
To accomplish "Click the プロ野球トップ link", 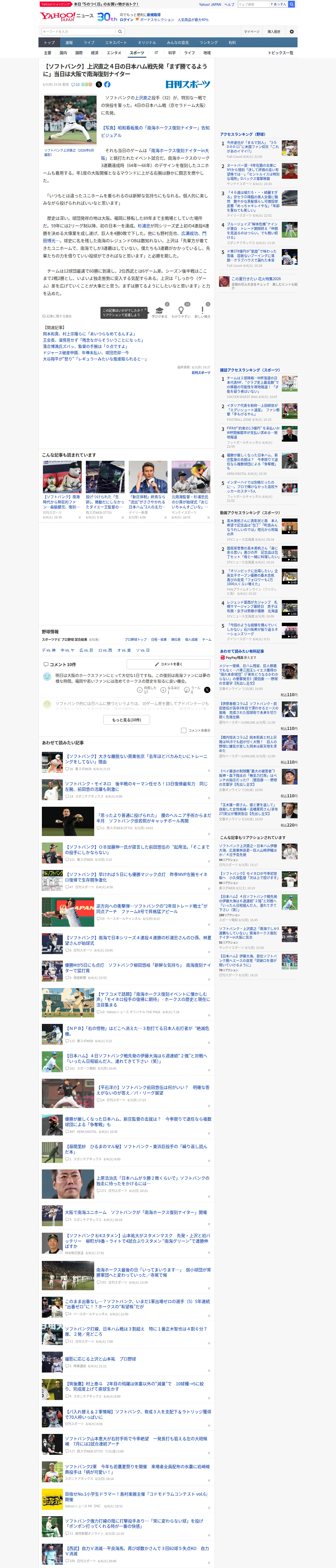I will pos(135,640).
